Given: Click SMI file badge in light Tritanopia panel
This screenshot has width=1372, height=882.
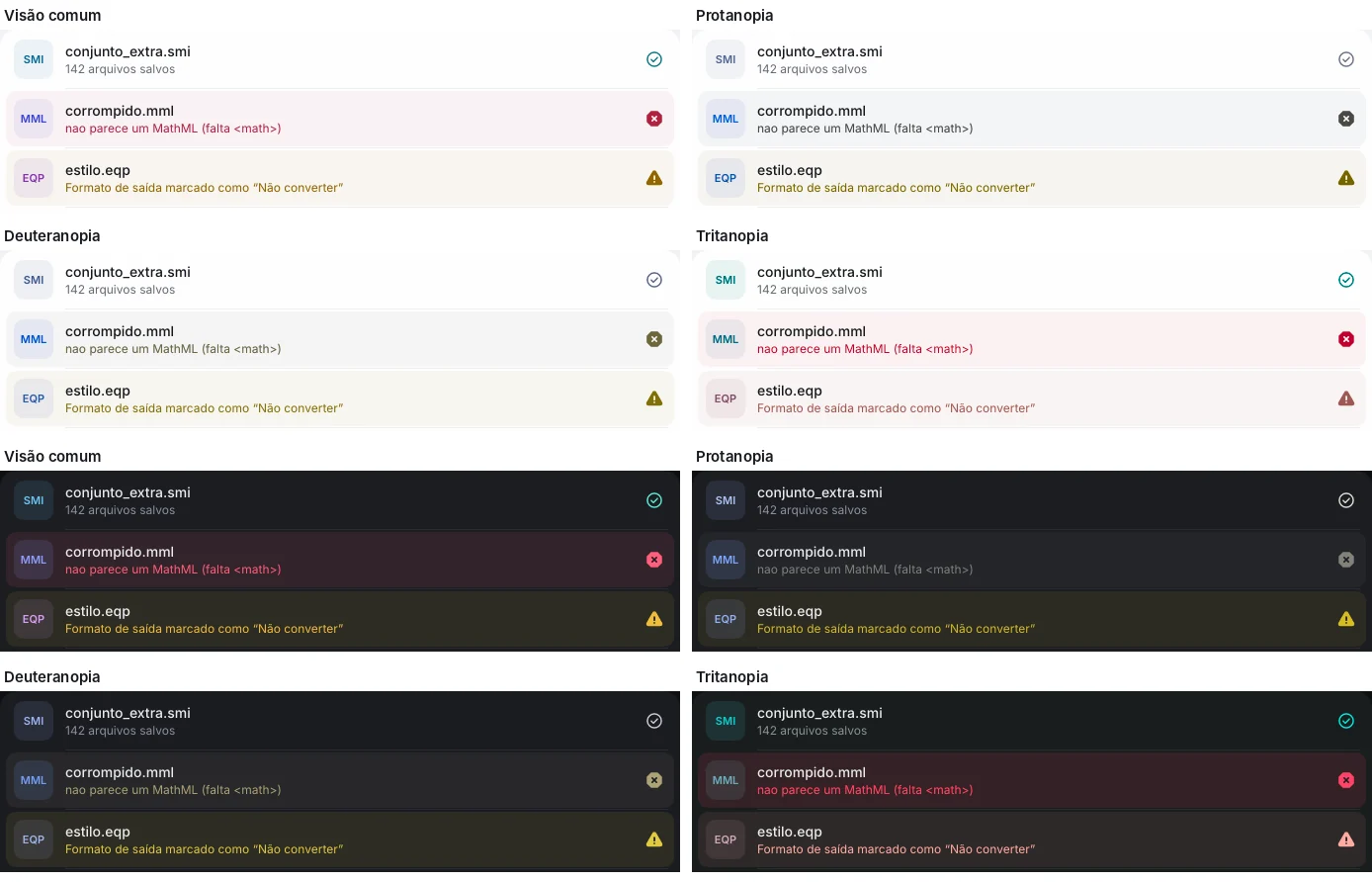Looking at the screenshot, I should pos(726,280).
